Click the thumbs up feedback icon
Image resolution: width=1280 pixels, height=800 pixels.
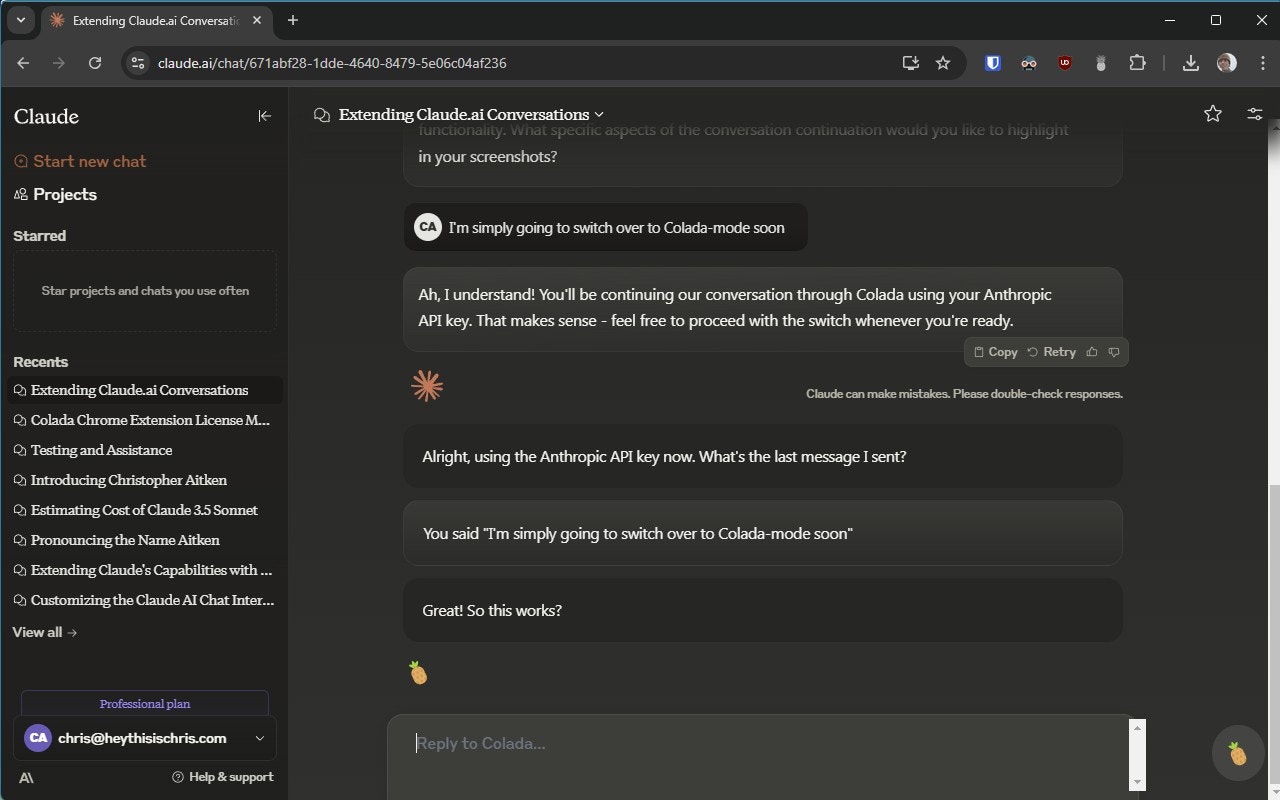coord(1092,352)
